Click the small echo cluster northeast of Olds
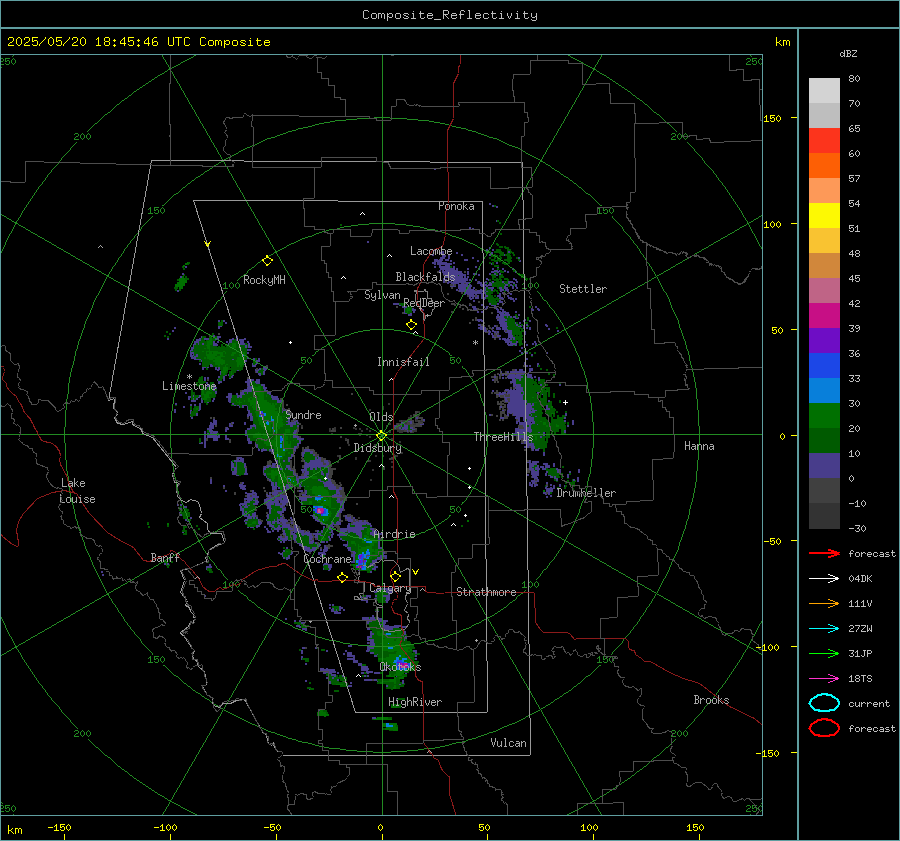This screenshot has height=841, width=900. click(x=409, y=424)
